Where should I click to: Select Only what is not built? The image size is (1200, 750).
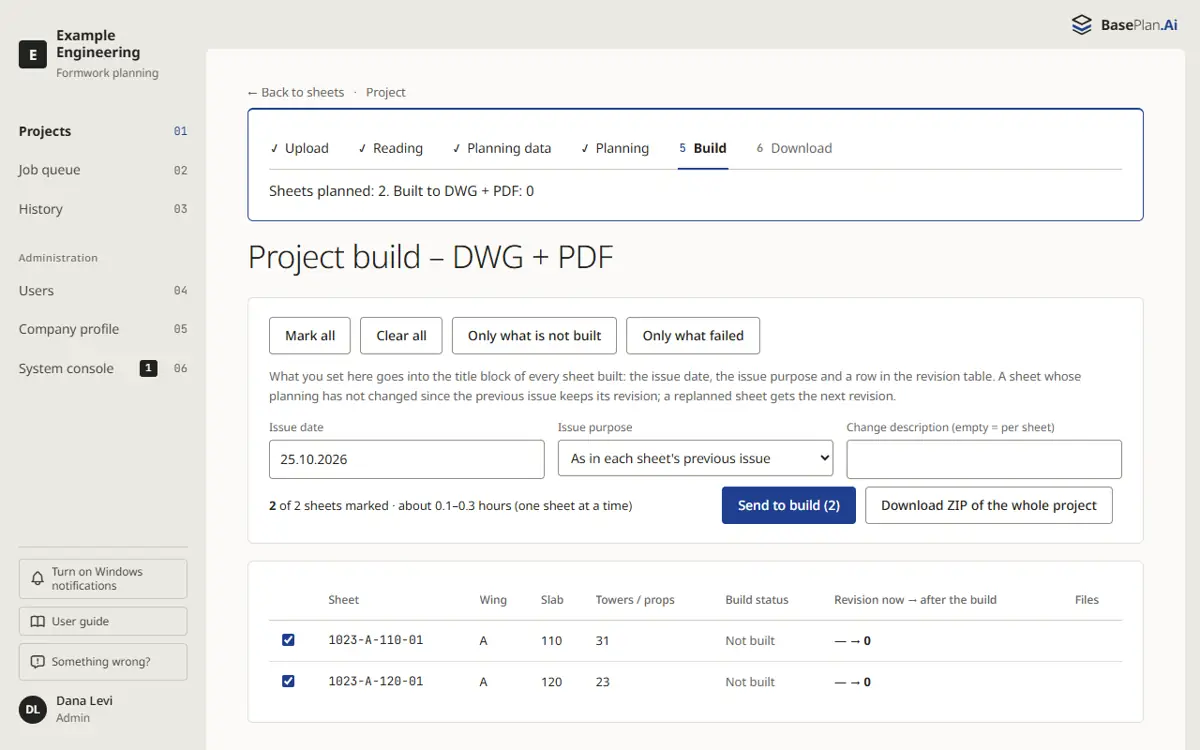pos(534,335)
